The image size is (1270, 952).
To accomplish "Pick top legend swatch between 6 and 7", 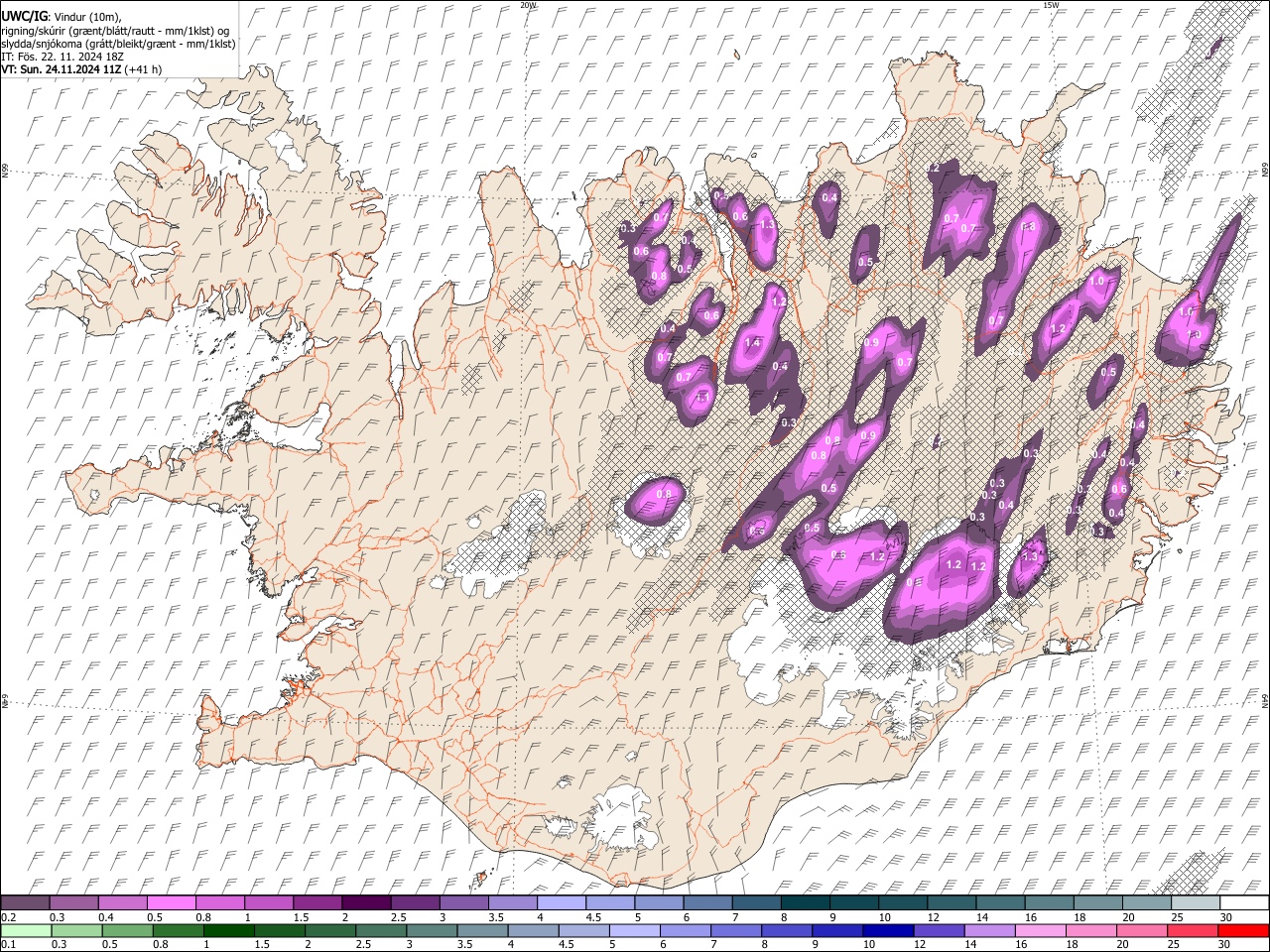I will [707, 903].
